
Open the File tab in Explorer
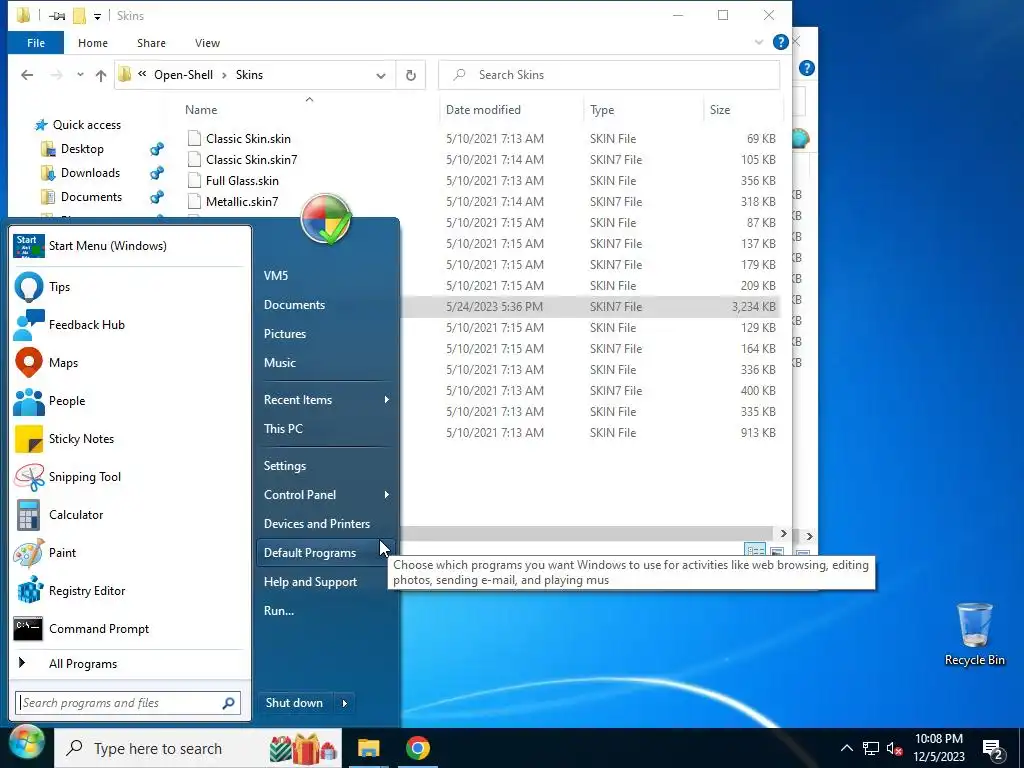pos(36,43)
